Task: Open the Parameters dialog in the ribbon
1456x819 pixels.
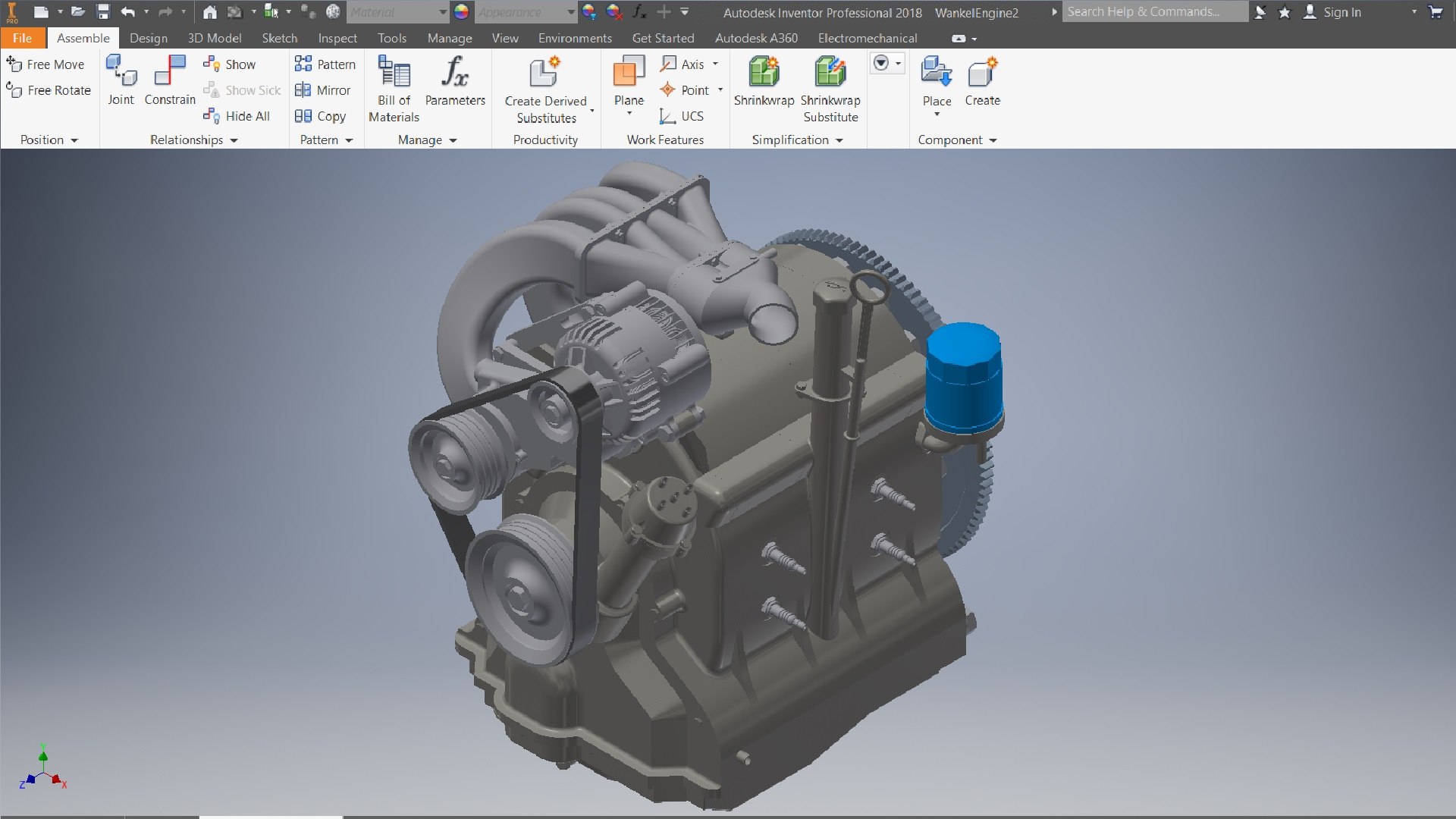Action: click(455, 80)
